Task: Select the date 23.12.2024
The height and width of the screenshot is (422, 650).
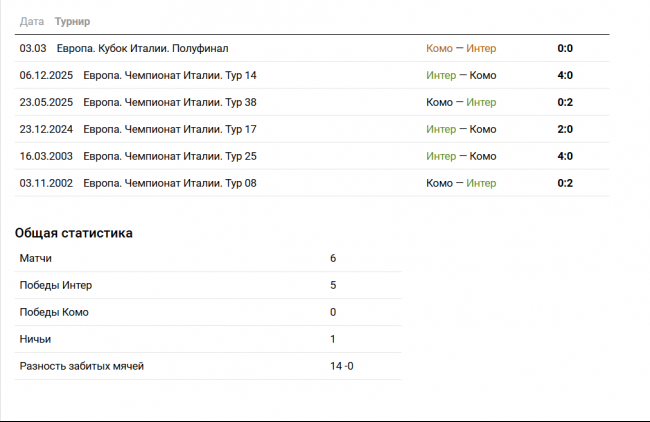Action: pos(46,129)
